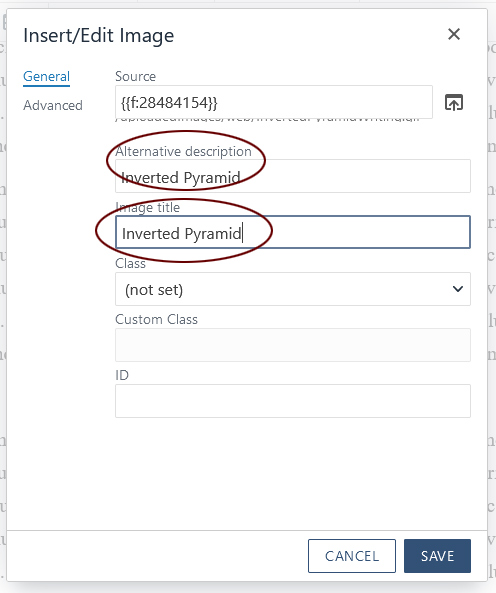Click the Class label text
The height and width of the screenshot is (593, 496).
pos(130,263)
